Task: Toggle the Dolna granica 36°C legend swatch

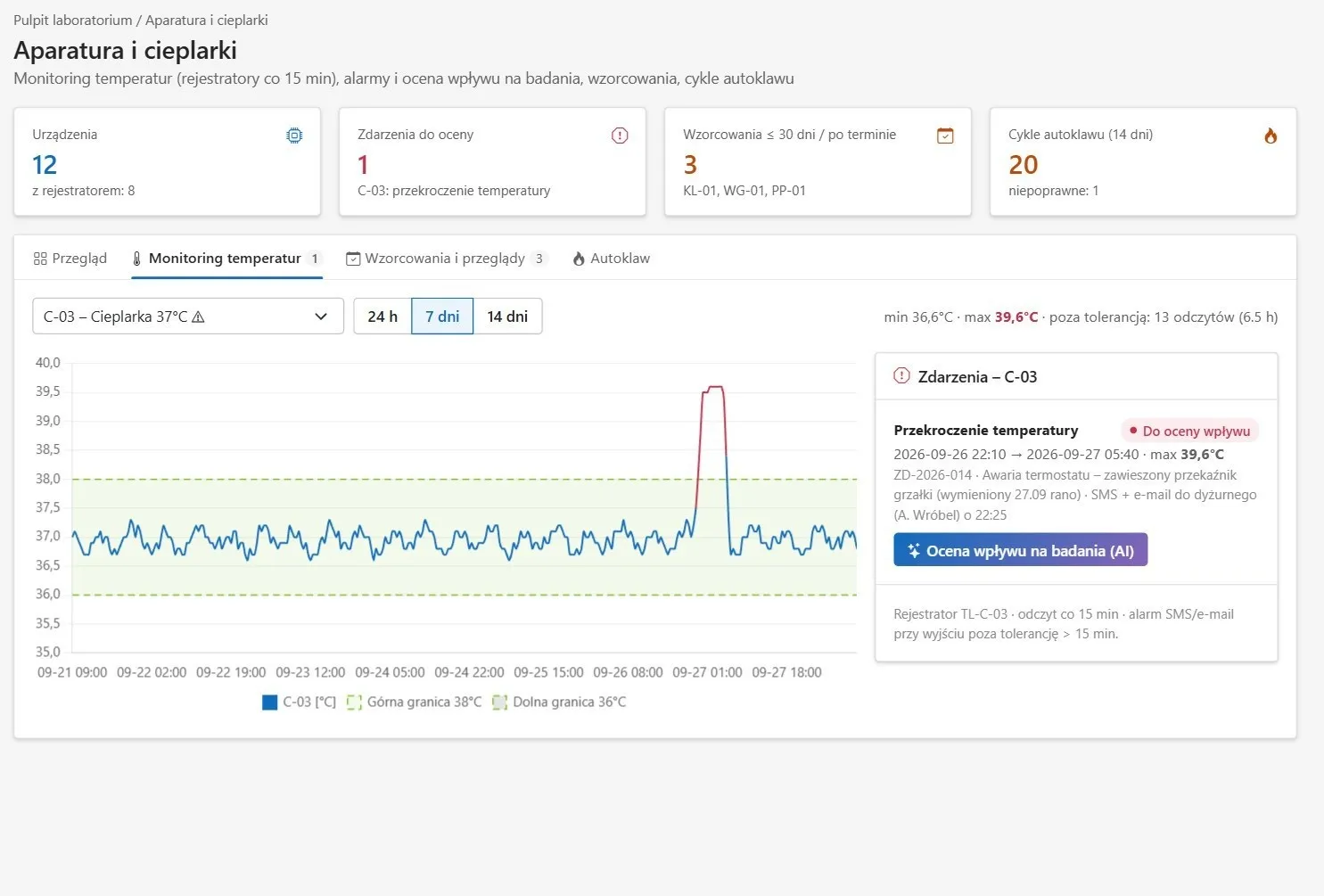Action: click(500, 703)
